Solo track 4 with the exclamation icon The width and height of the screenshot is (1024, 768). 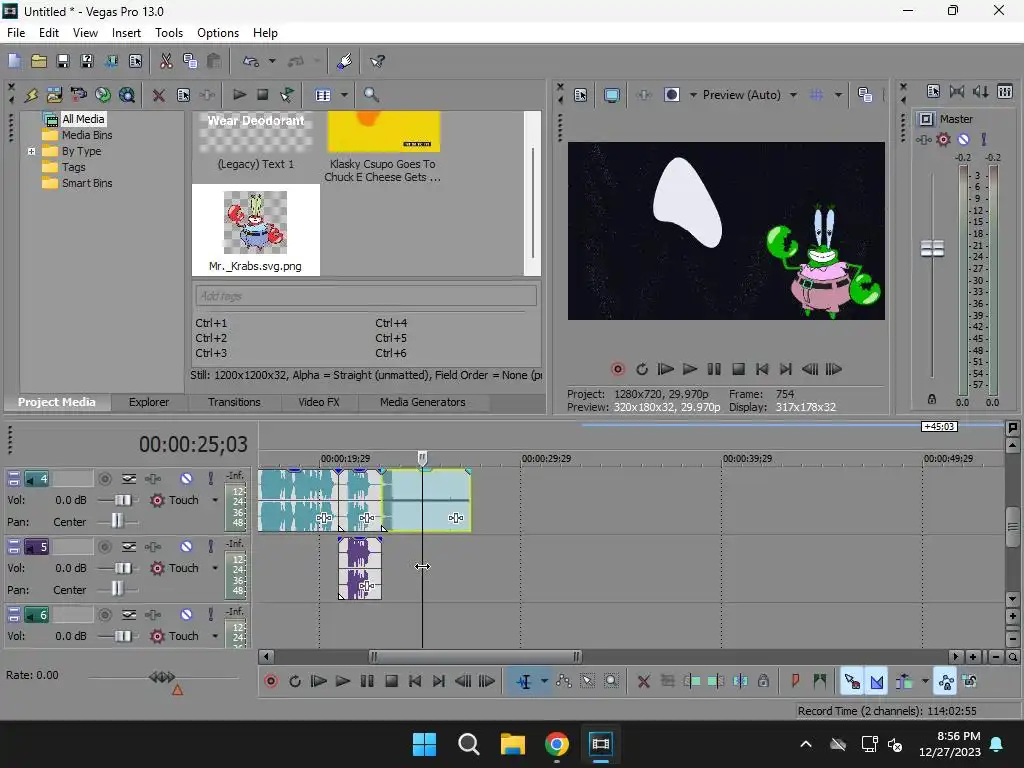point(210,479)
